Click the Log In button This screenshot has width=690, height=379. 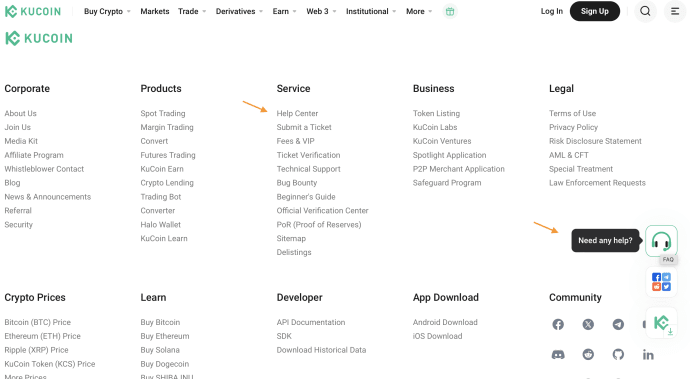(x=551, y=11)
